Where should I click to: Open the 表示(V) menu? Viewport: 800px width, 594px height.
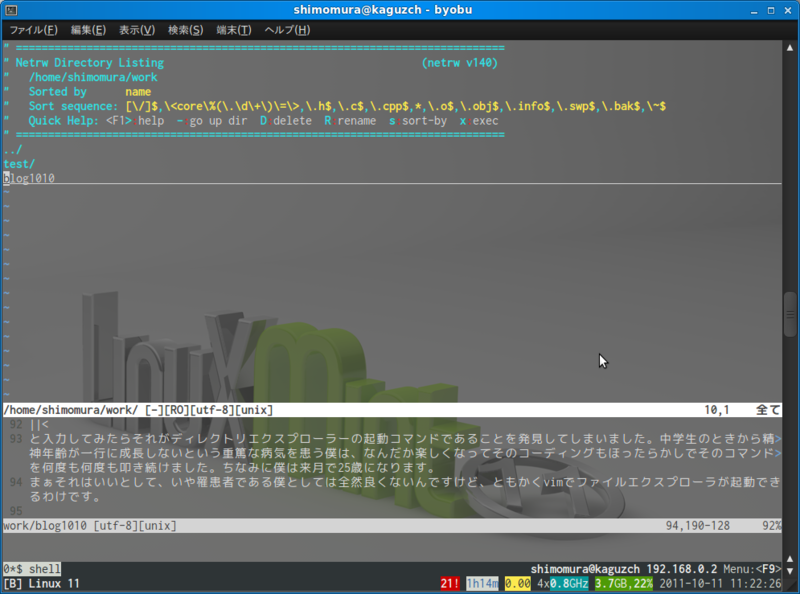click(137, 30)
